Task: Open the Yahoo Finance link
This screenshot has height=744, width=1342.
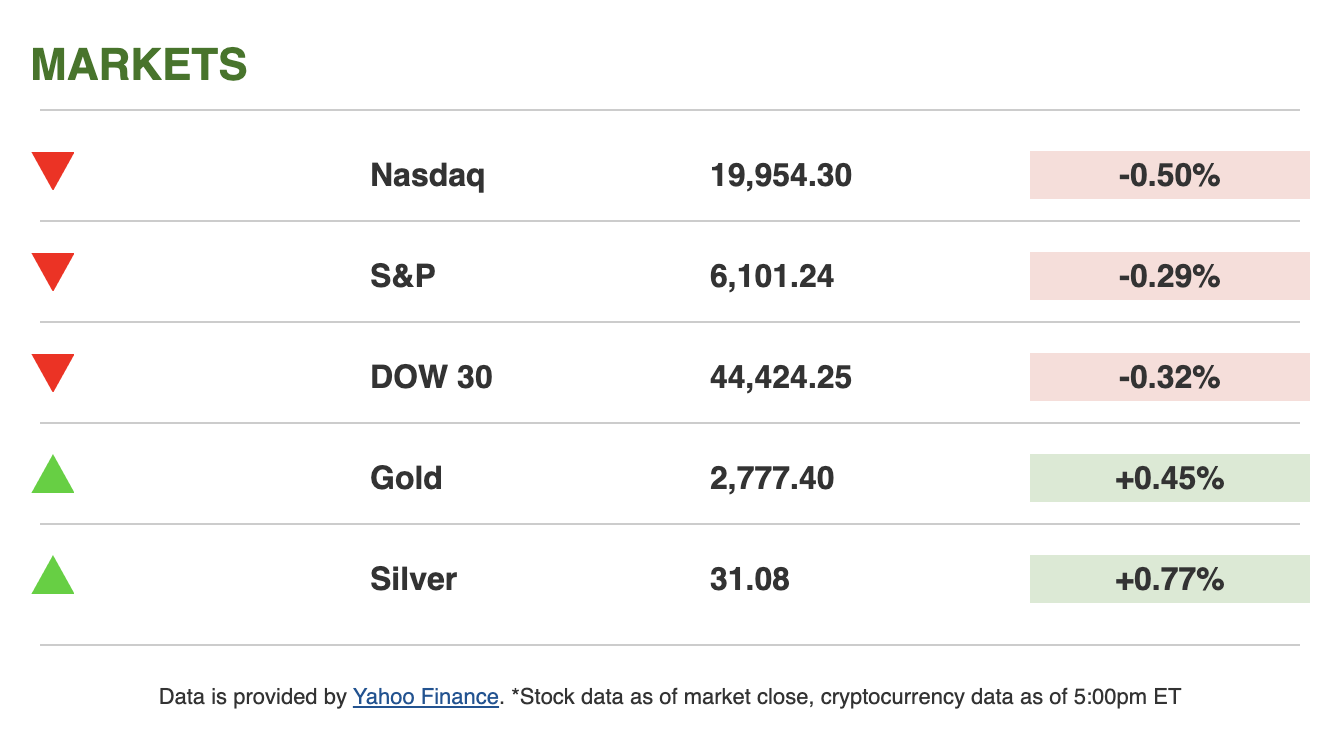Action: (x=425, y=697)
